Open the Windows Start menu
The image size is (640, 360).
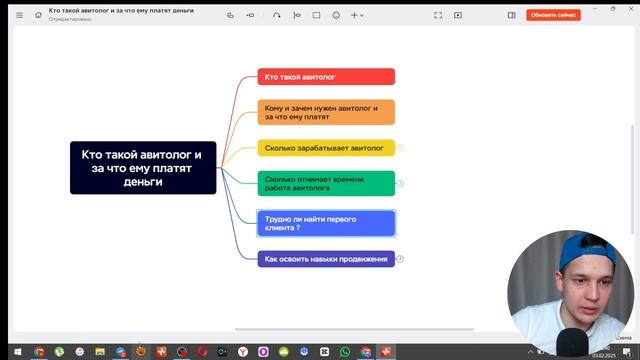tap(18, 351)
